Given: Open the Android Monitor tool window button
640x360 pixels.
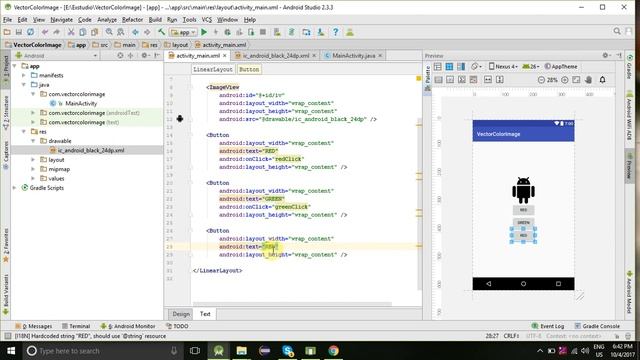Looking at the screenshot, I should 128,326.
